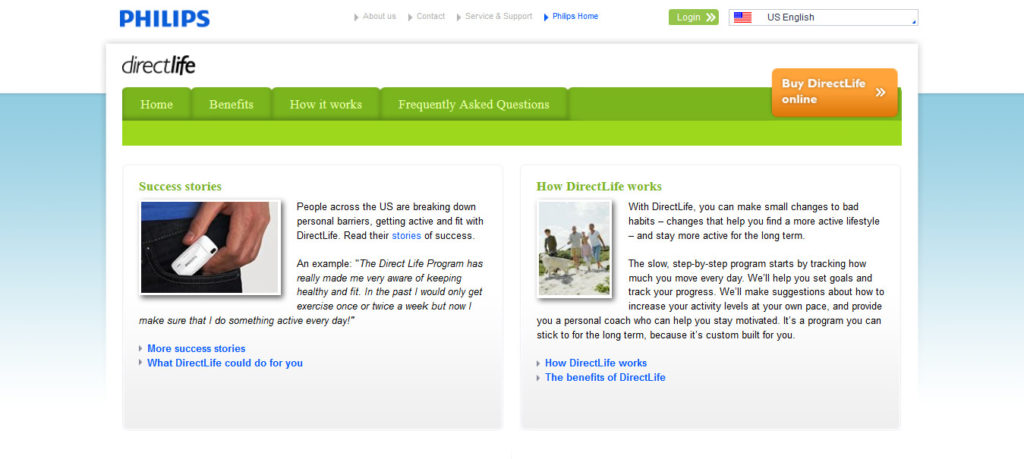Click the hand holding device thumbnail
1024x459 pixels.
[x=210, y=247]
